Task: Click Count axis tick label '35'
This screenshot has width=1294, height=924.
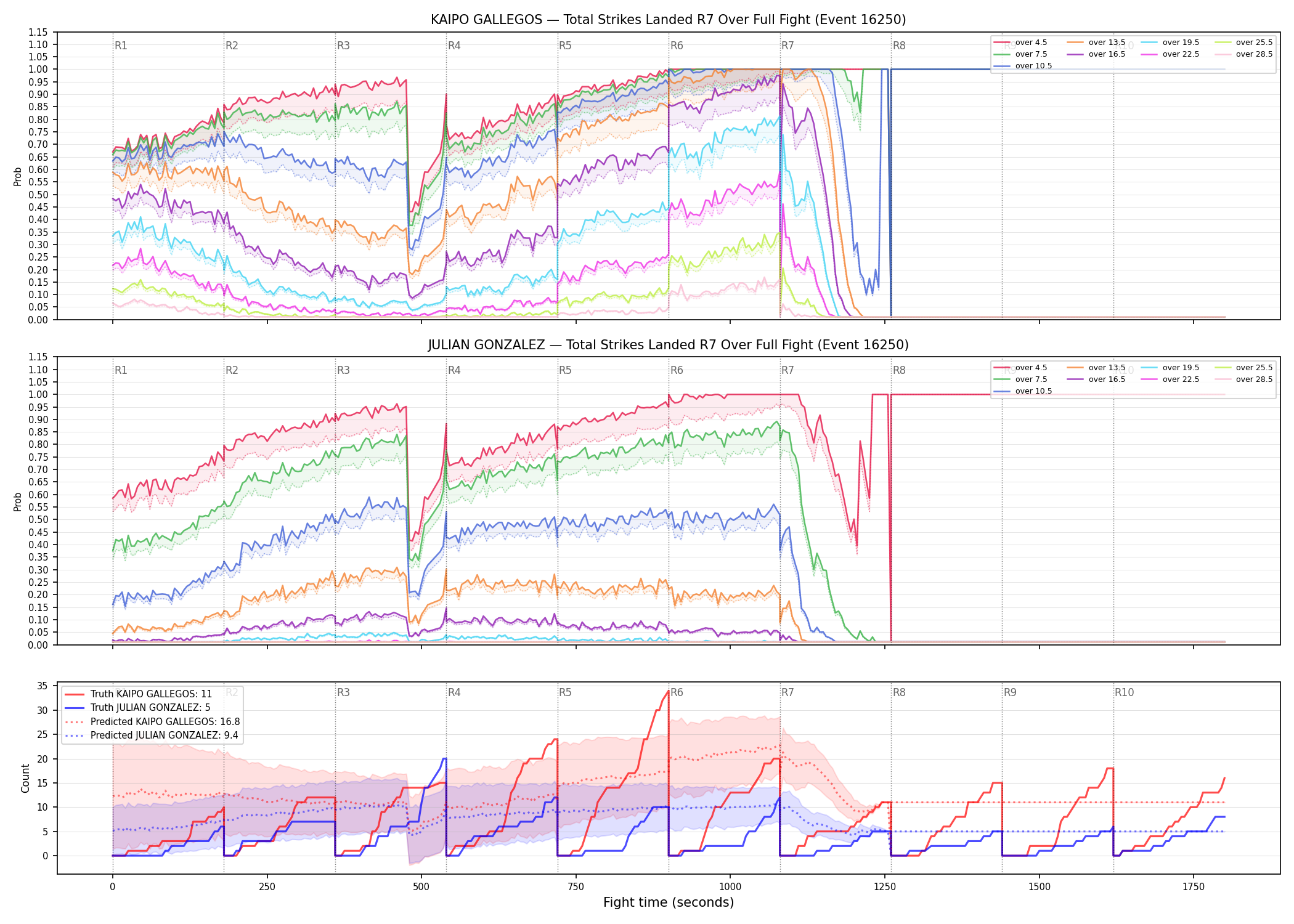Action: [x=43, y=686]
